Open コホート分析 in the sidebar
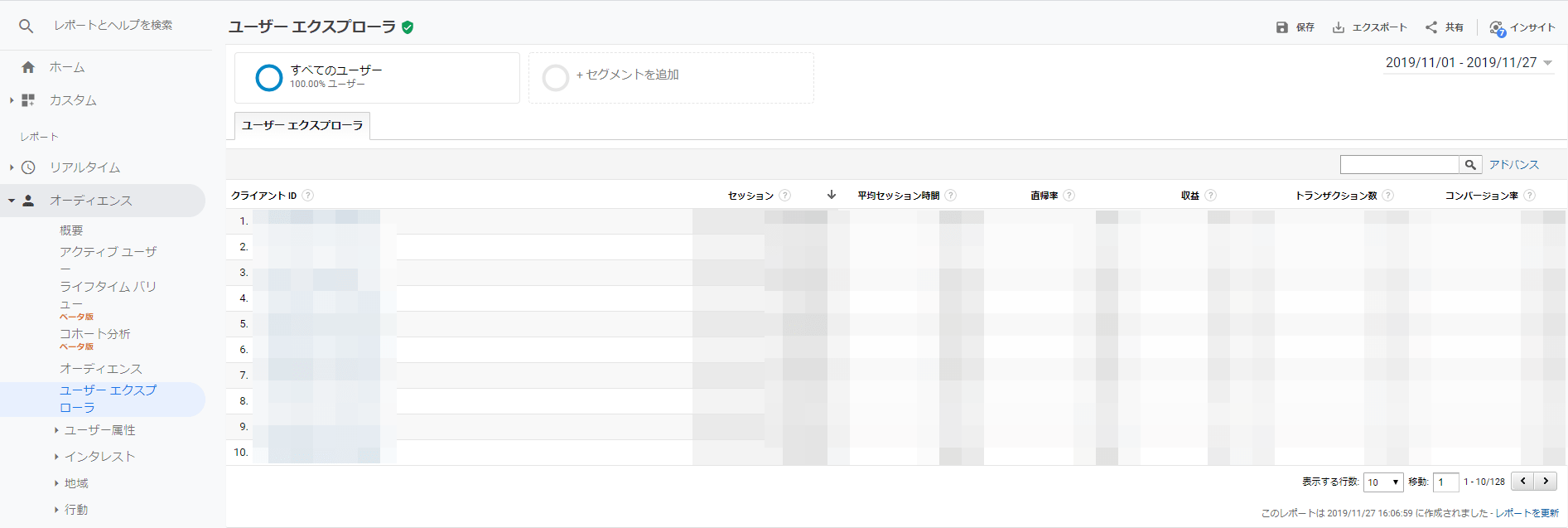Screen dimensions: 1568x528 (94, 334)
